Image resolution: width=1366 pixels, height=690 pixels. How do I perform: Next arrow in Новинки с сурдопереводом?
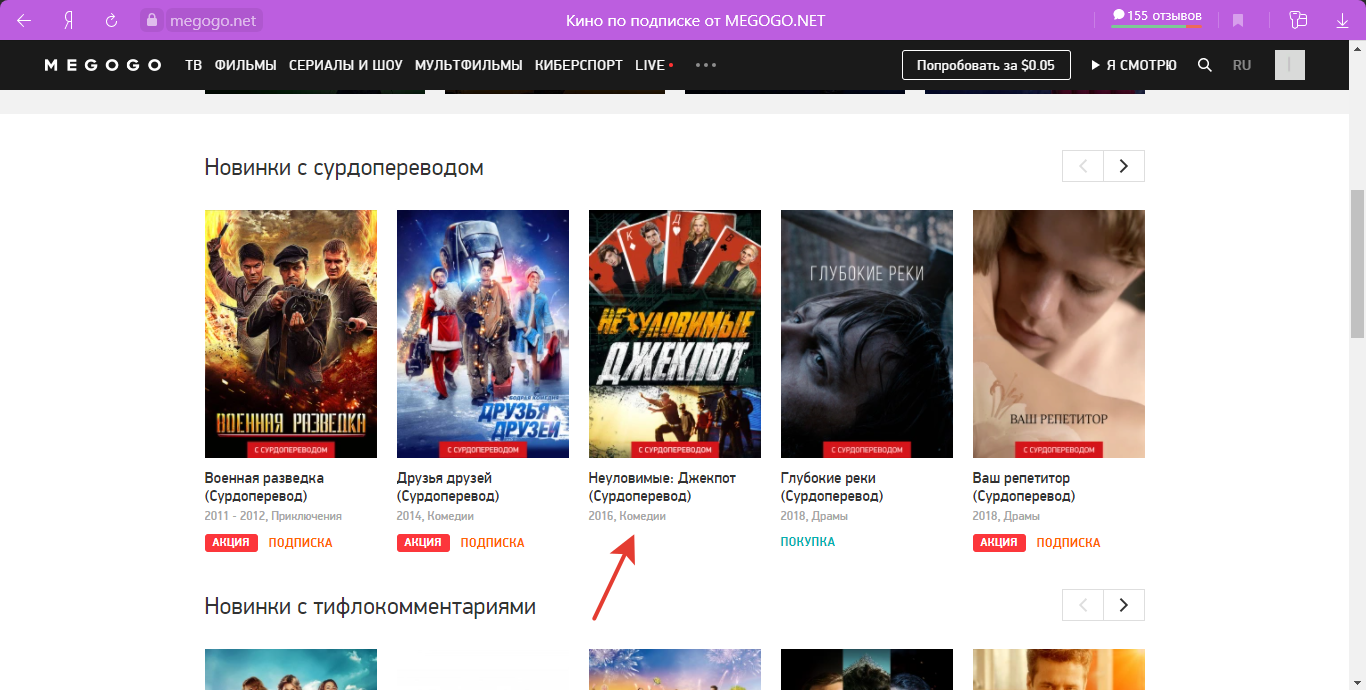[1124, 166]
